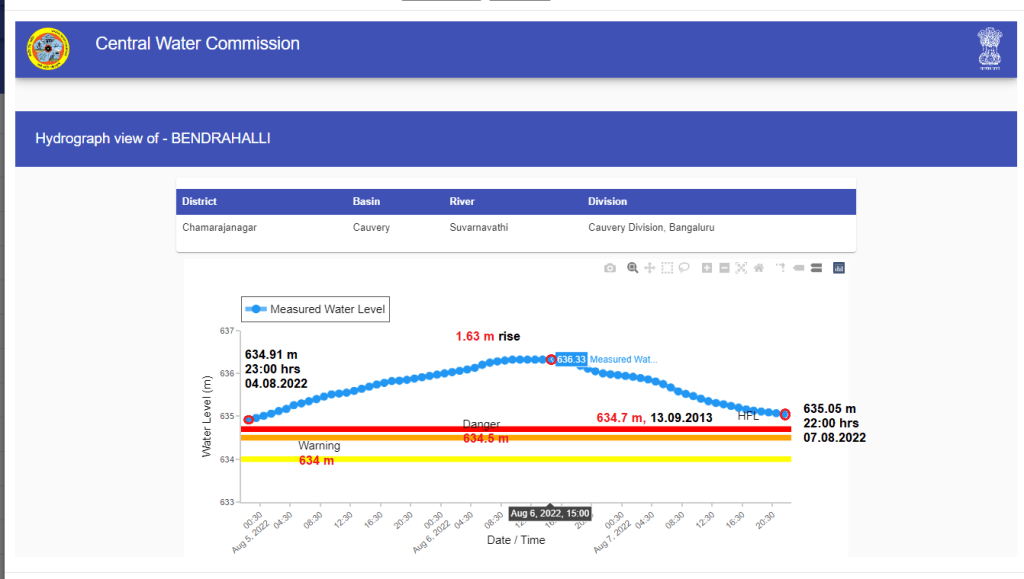This screenshot has width=1024, height=579.
Task: Activate the Box Select tool
Action: (x=667, y=268)
